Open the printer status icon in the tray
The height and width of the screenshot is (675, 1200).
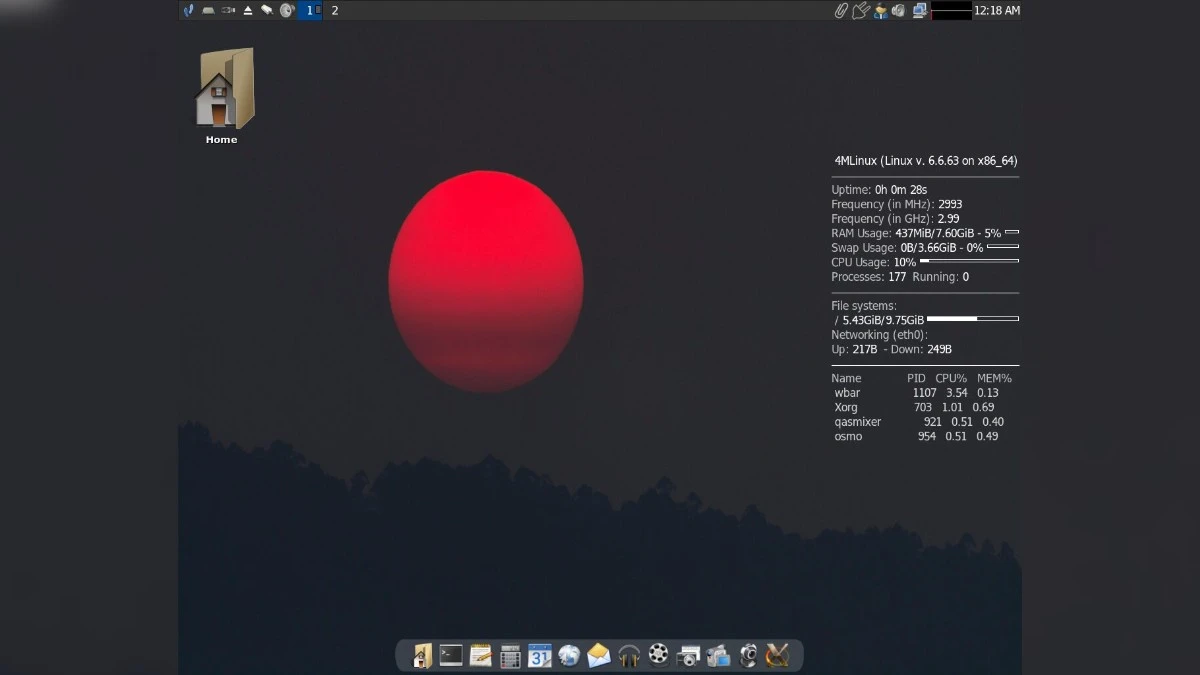[x=919, y=11]
